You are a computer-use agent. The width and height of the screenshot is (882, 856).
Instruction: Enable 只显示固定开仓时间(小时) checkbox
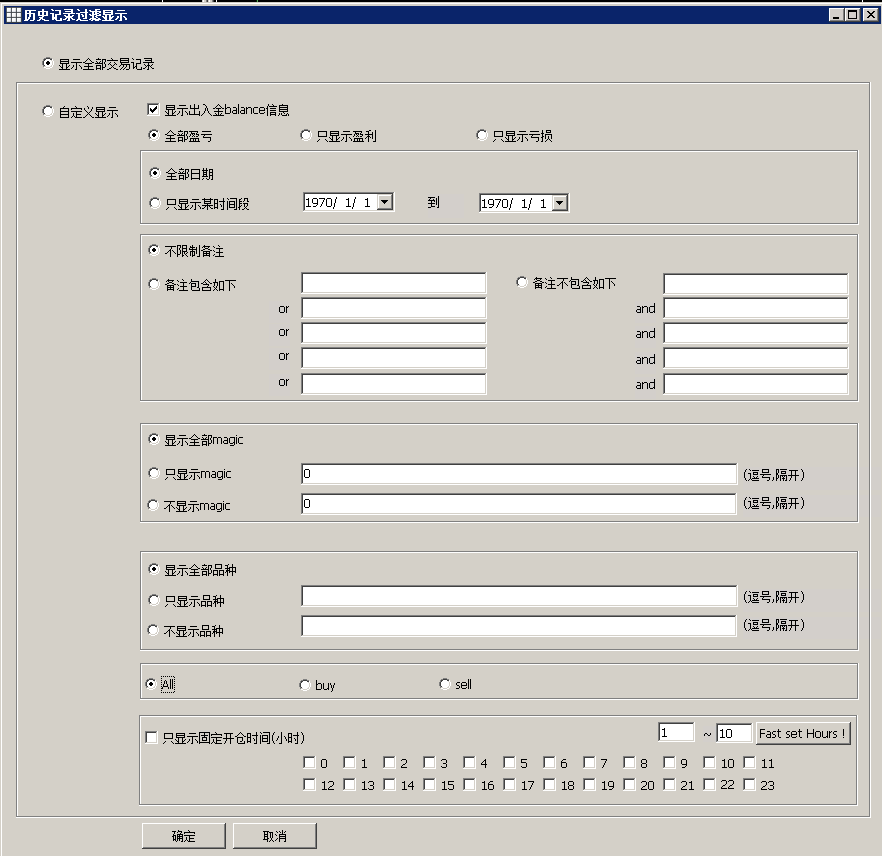(x=152, y=739)
